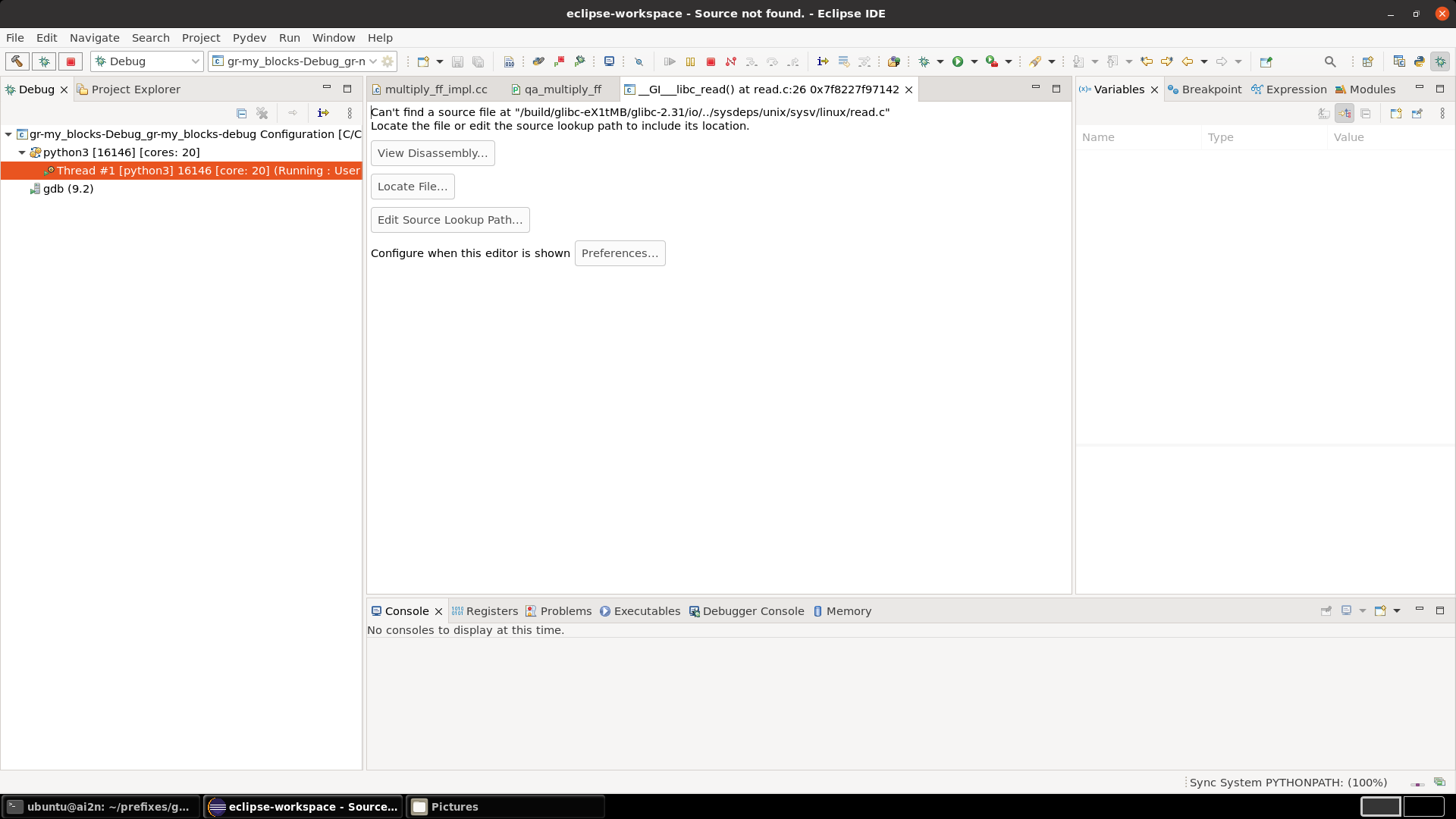Open the Pydev menu
The image size is (1456, 819).
pyautogui.click(x=249, y=38)
